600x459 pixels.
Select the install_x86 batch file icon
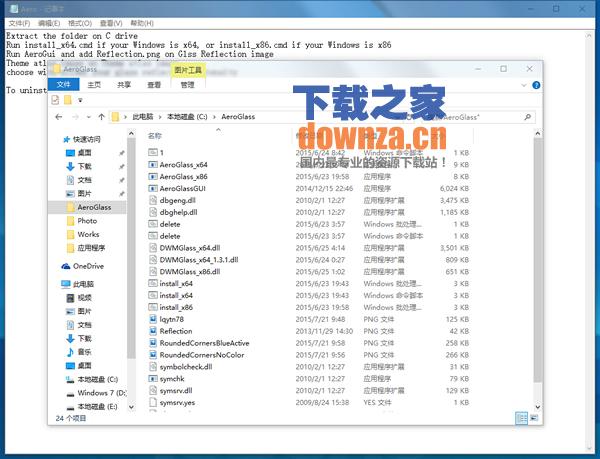(x=153, y=307)
